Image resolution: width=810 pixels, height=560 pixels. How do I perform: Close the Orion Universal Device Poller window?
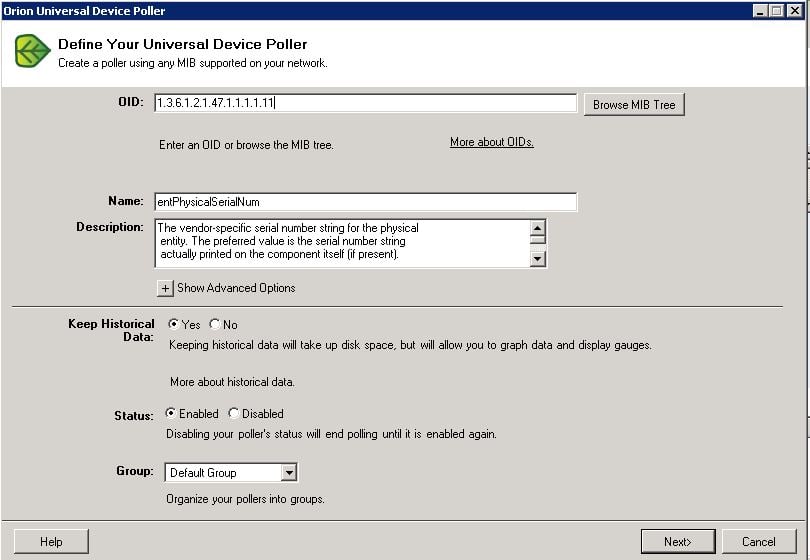[x=795, y=10]
